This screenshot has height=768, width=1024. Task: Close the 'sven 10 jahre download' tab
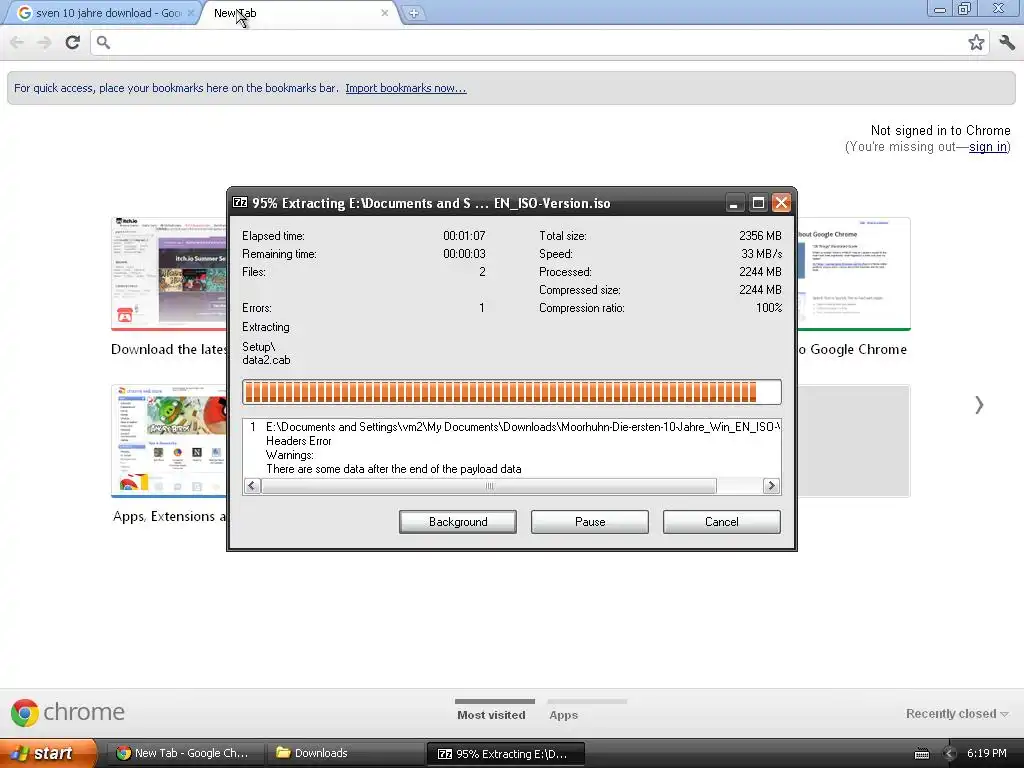point(191,13)
